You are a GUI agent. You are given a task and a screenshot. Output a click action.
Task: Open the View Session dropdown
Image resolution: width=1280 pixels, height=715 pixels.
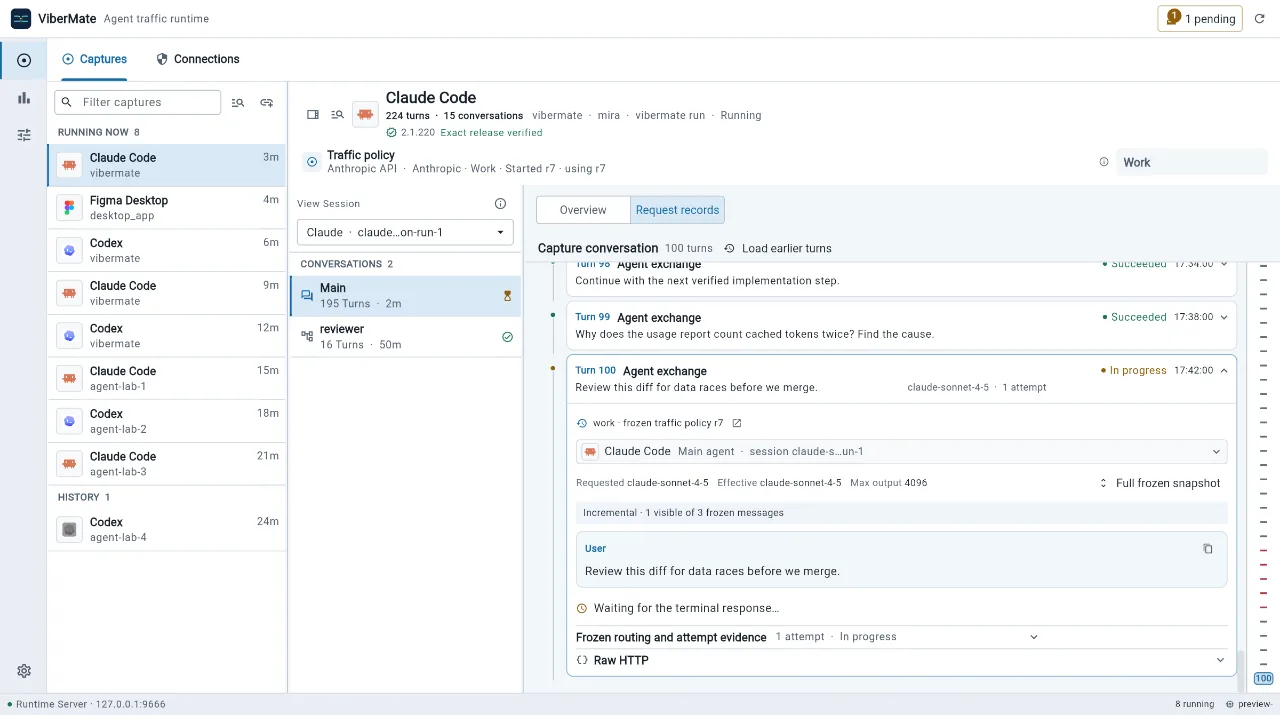(x=405, y=232)
